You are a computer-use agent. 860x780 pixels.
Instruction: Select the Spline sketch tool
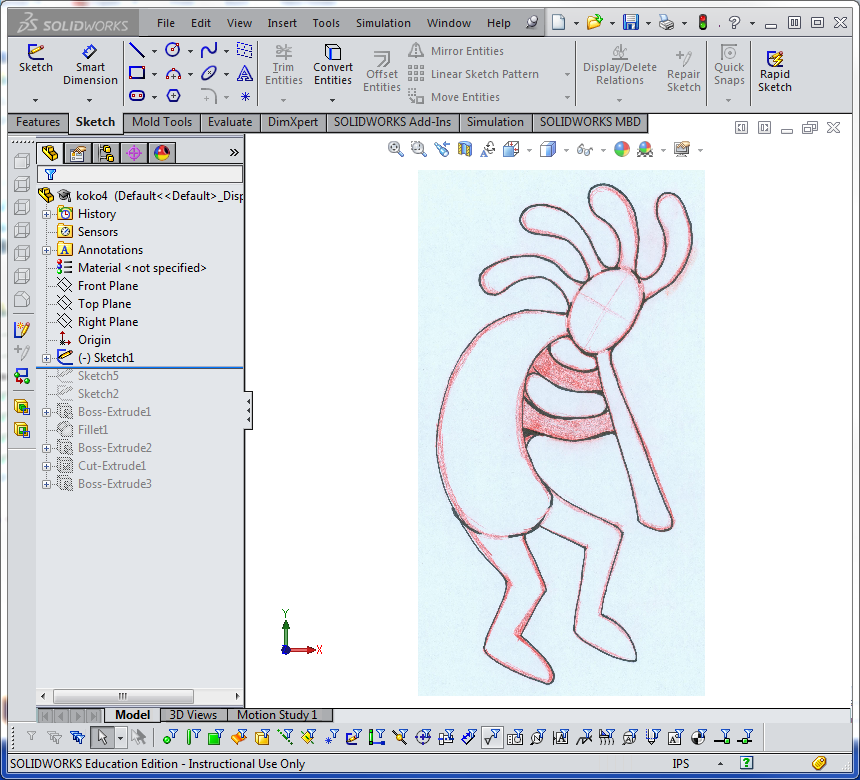coord(208,50)
